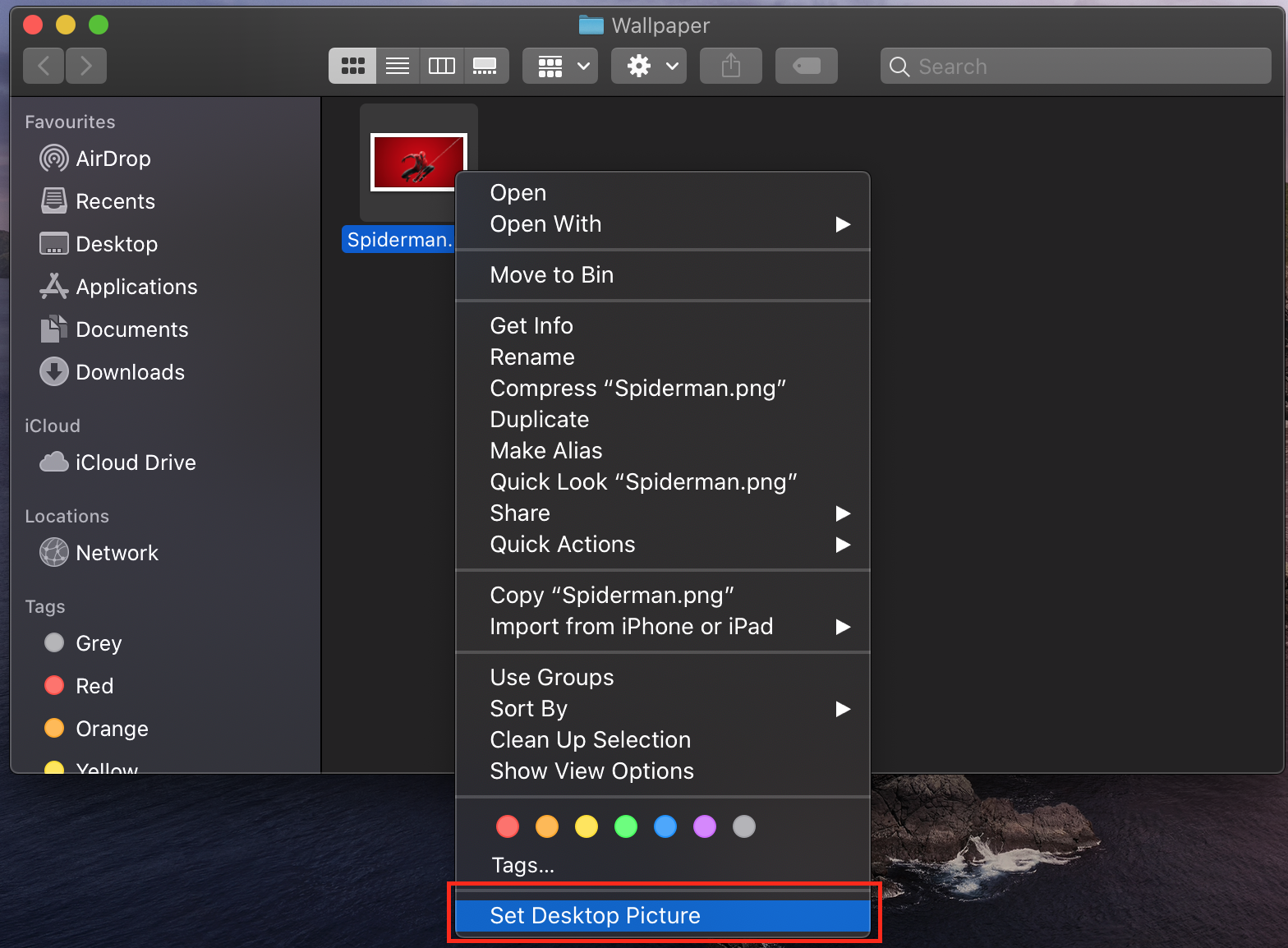
Task: Open Recents in the sidebar
Action: click(x=98, y=201)
